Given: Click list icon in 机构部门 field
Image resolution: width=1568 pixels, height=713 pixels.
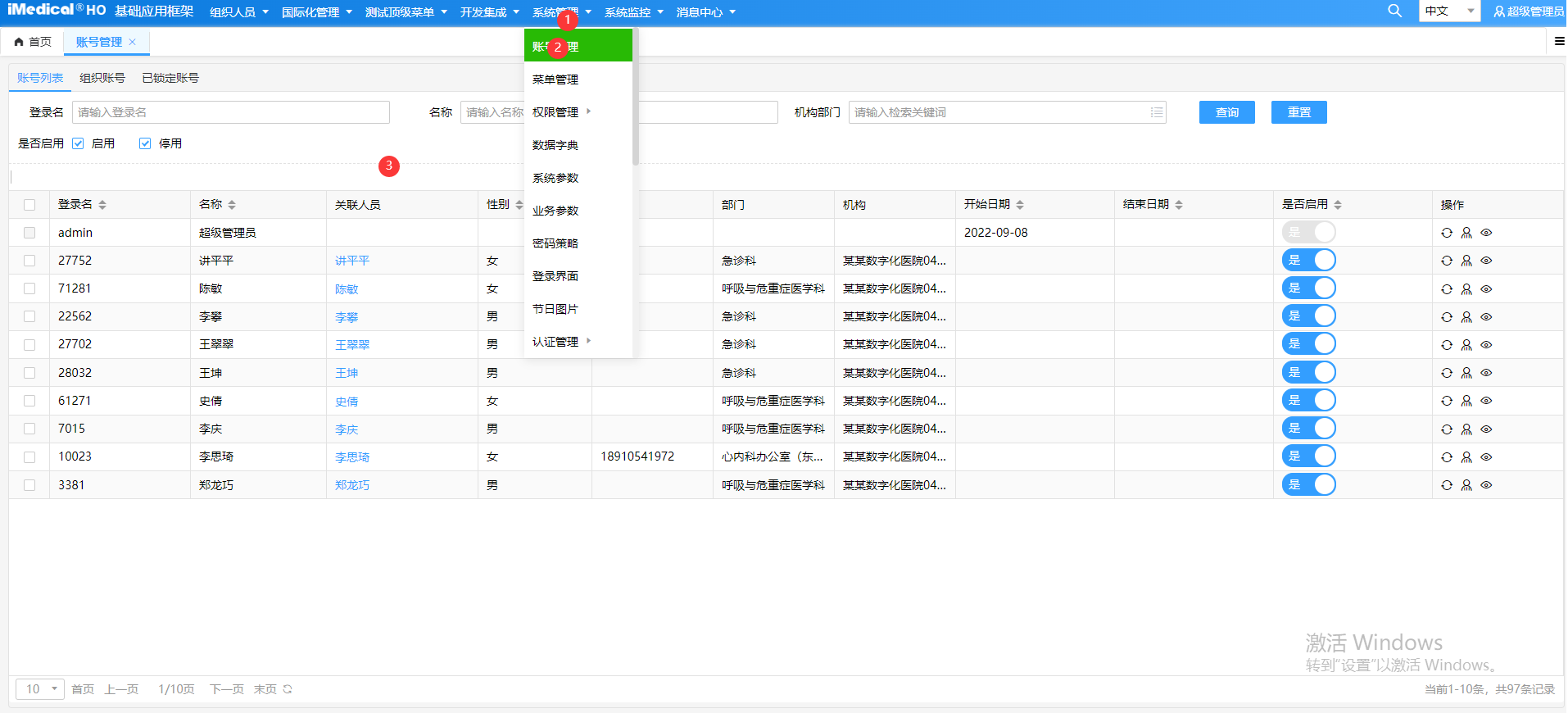Looking at the screenshot, I should click(x=1157, y=112).
